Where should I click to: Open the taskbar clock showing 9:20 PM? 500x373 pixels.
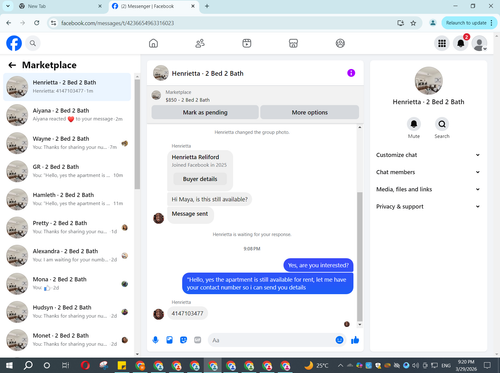(x=466, y=365)
